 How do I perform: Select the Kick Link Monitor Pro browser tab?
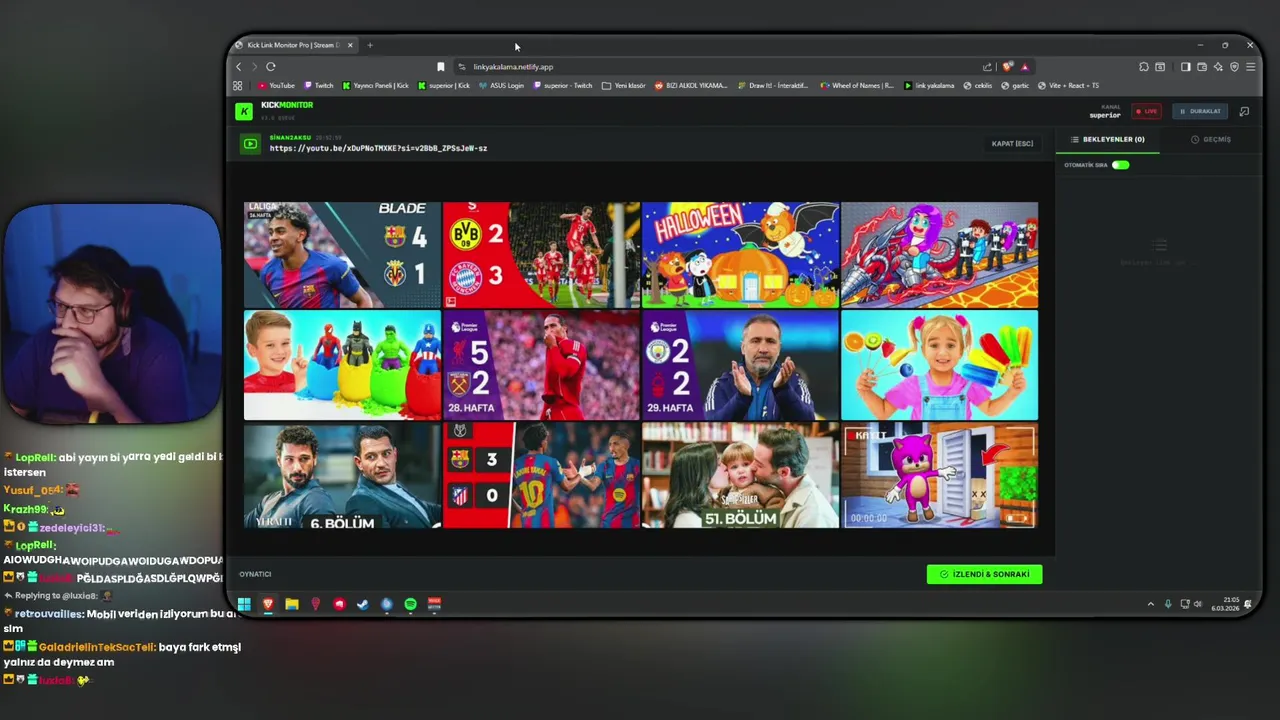tap(293, 45)
